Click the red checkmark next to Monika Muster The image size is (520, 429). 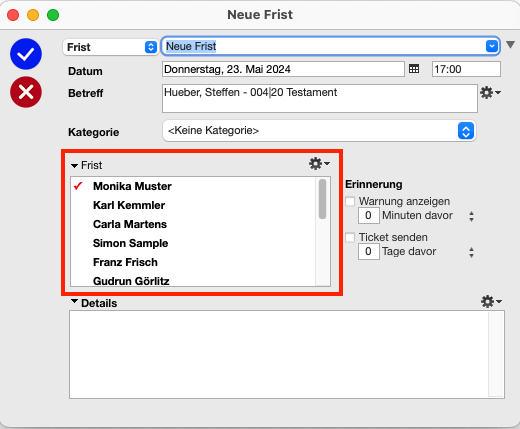point(78,186)
